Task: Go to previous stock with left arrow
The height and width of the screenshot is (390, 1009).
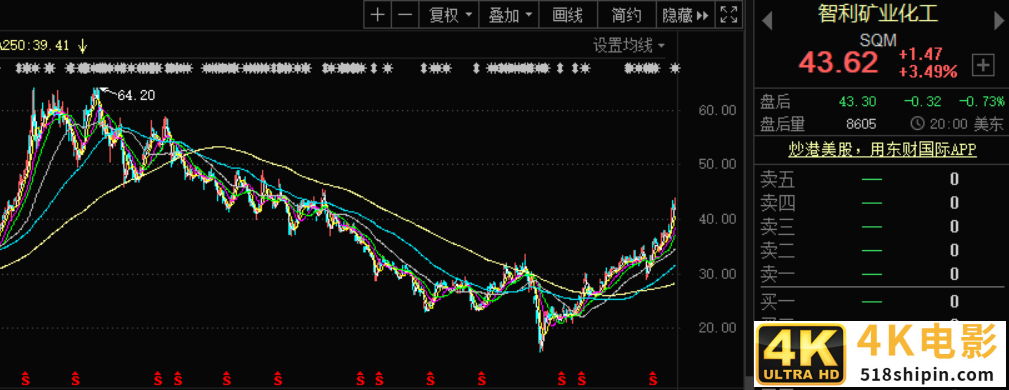Action: pos(766,21)
